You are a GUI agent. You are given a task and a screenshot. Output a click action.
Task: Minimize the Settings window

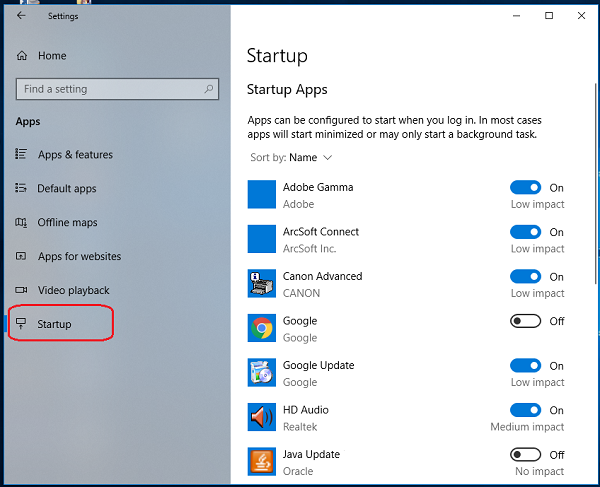(517, 16)
